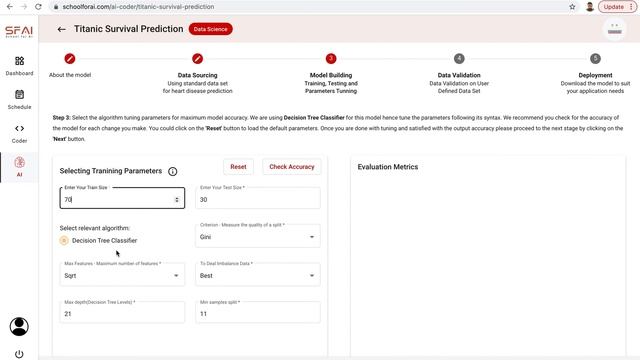Click the chatbot icon at top right
This screenshot has width=640, height=360.
click(x=615, y=30)
